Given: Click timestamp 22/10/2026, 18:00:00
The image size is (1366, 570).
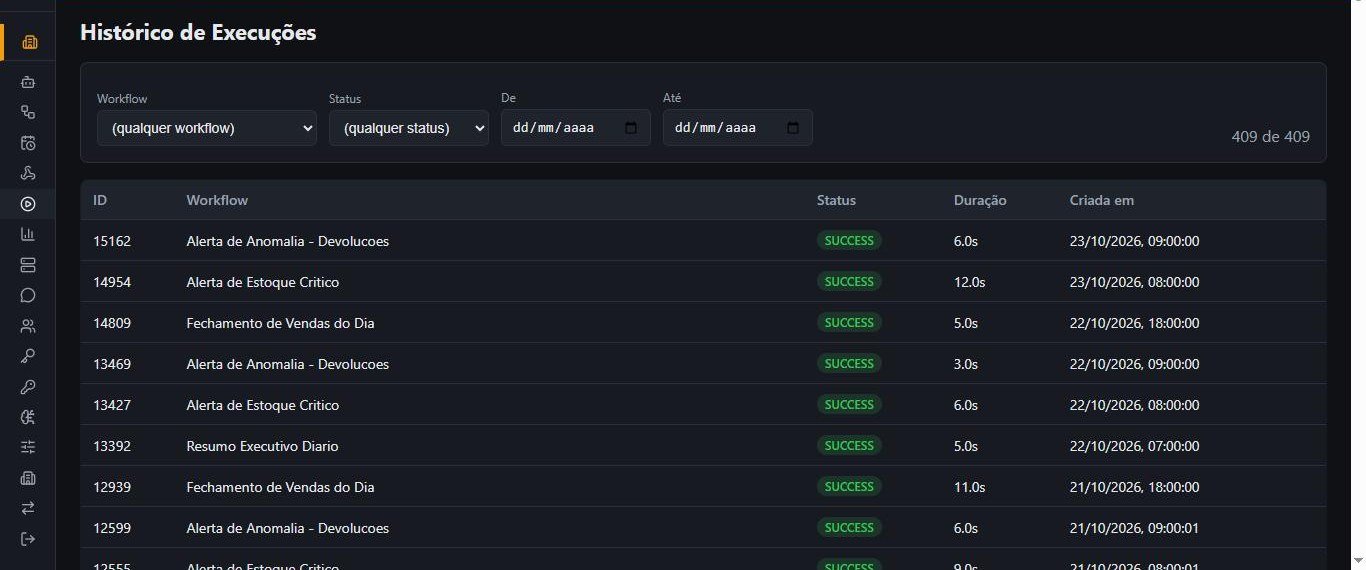Looking at the screenshot, I should point(1134,323).
